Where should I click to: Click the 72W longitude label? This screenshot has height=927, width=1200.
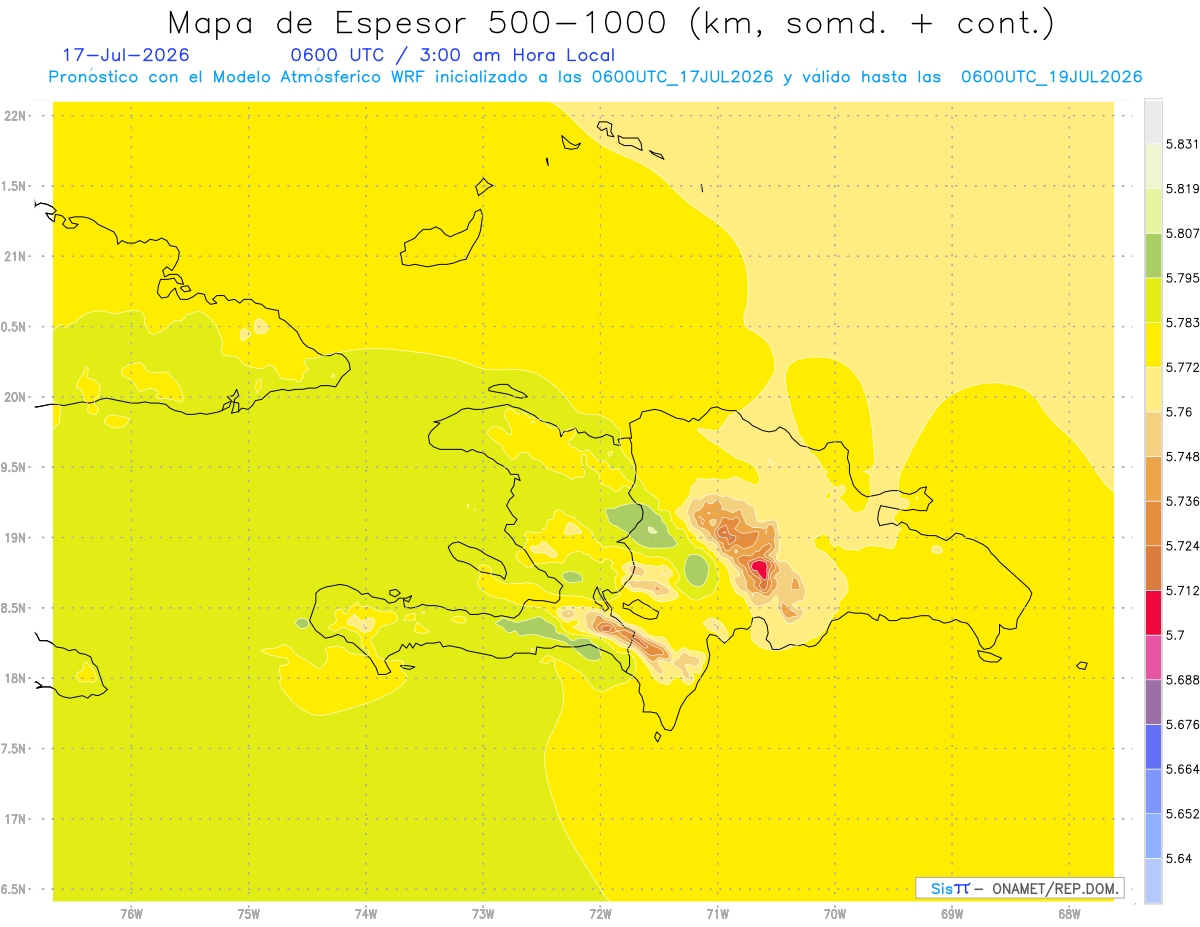point(600,913)
